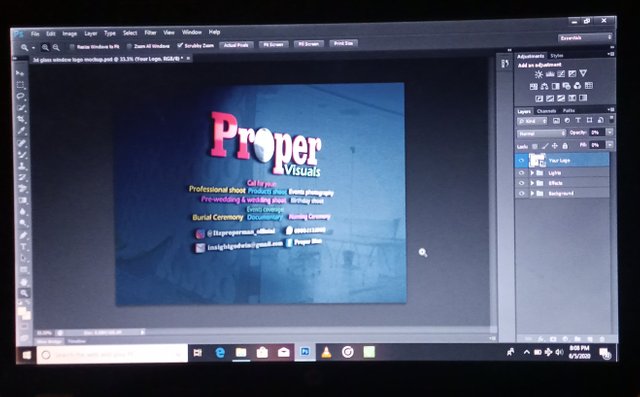The image size is (640, 397).
Task: Click the foreground color swatch
Action: [22, 312]
